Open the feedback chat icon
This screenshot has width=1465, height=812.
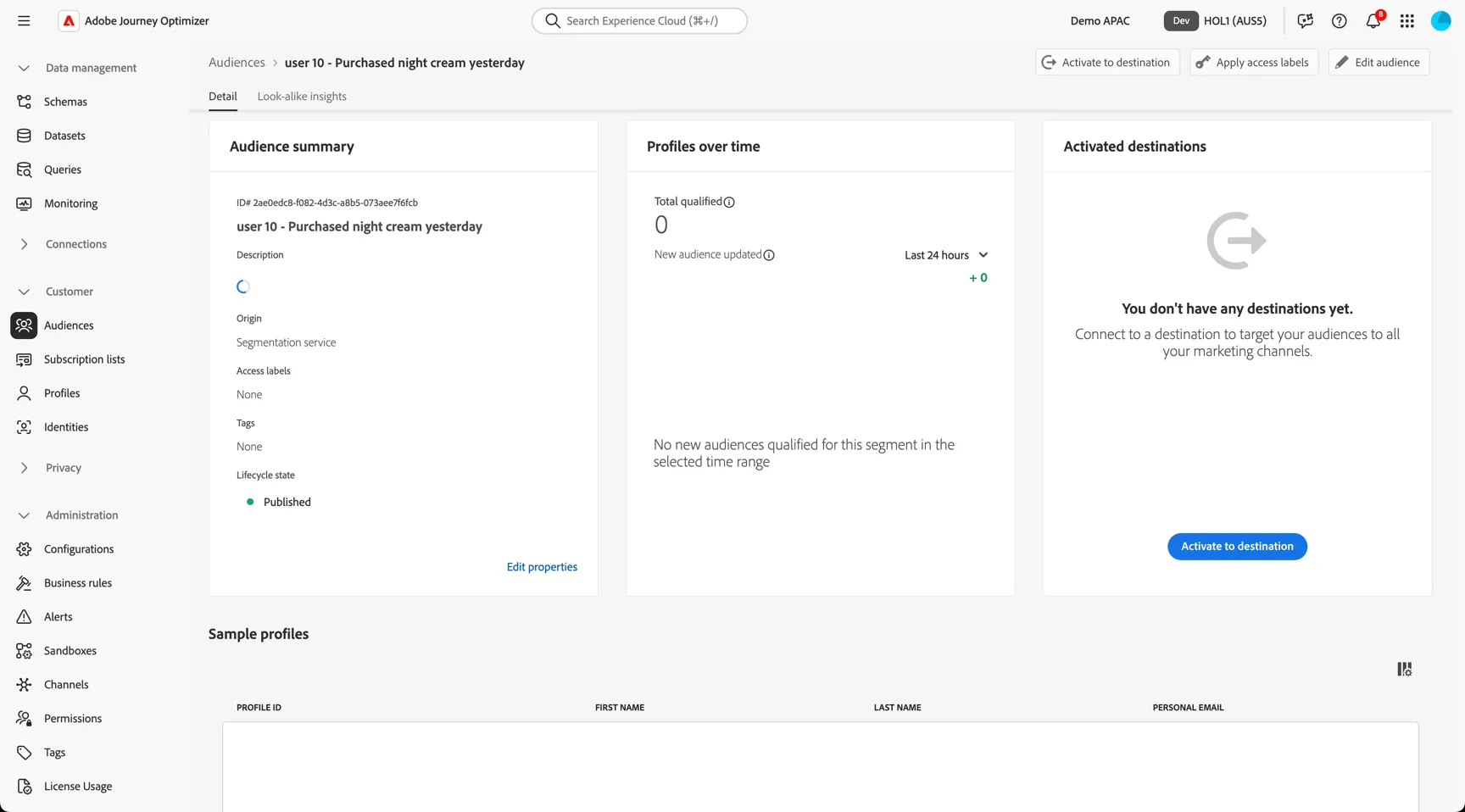pos(1306,21)
